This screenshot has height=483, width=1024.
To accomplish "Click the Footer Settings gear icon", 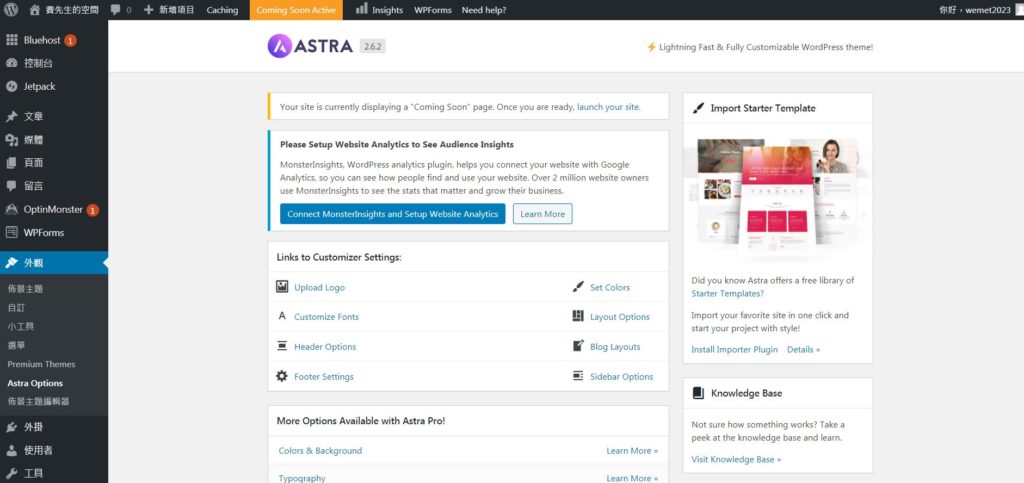I will pos(282,376).
